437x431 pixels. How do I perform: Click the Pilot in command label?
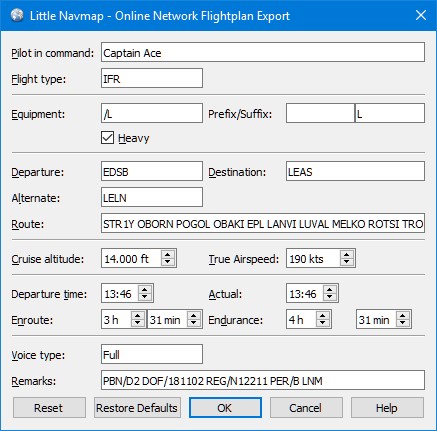pos(52,53)
